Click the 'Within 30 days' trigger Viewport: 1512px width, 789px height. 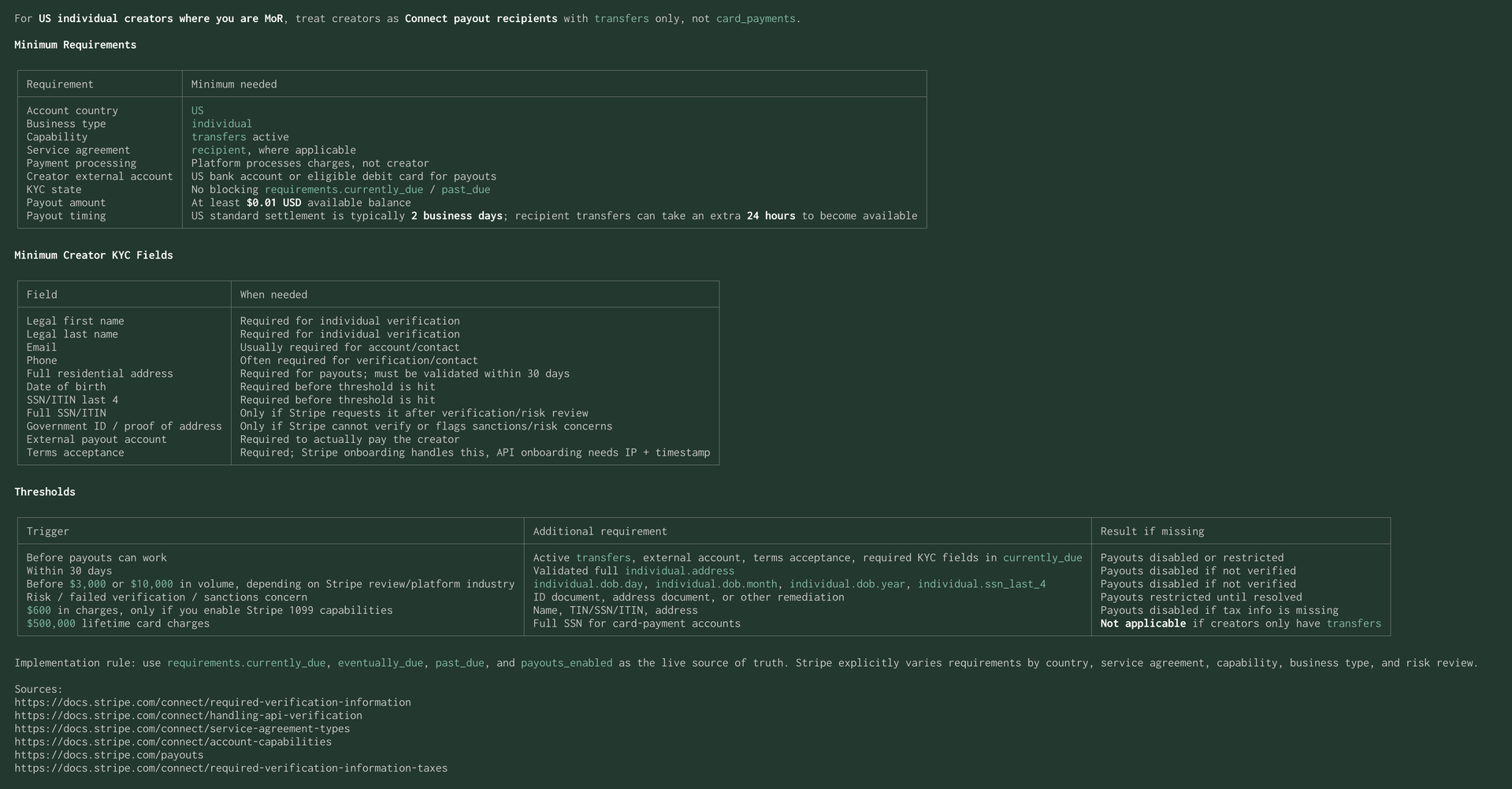coord(69,571)
